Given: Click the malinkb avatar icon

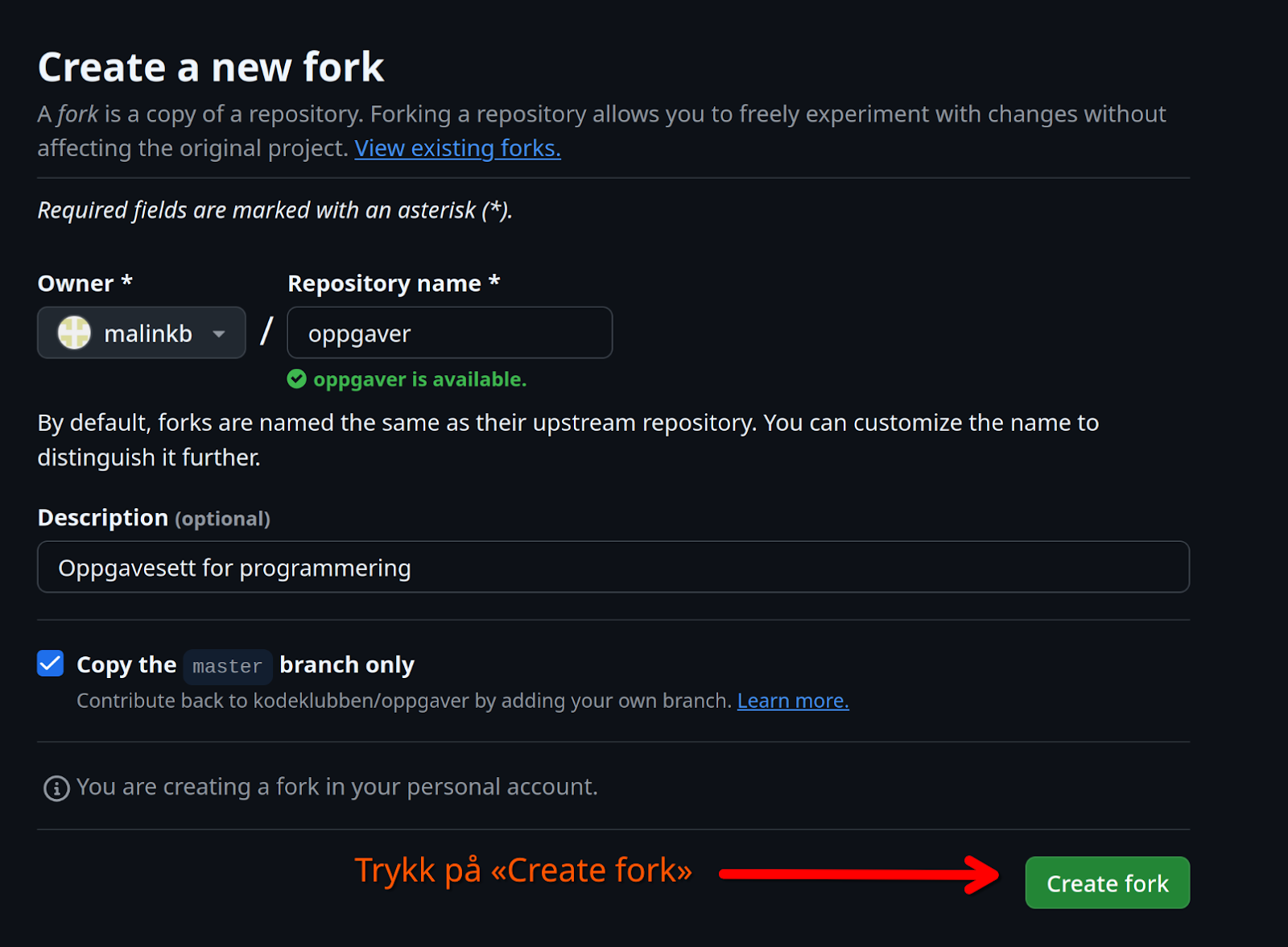Looking at the screenshot, I should coord(74,333).
